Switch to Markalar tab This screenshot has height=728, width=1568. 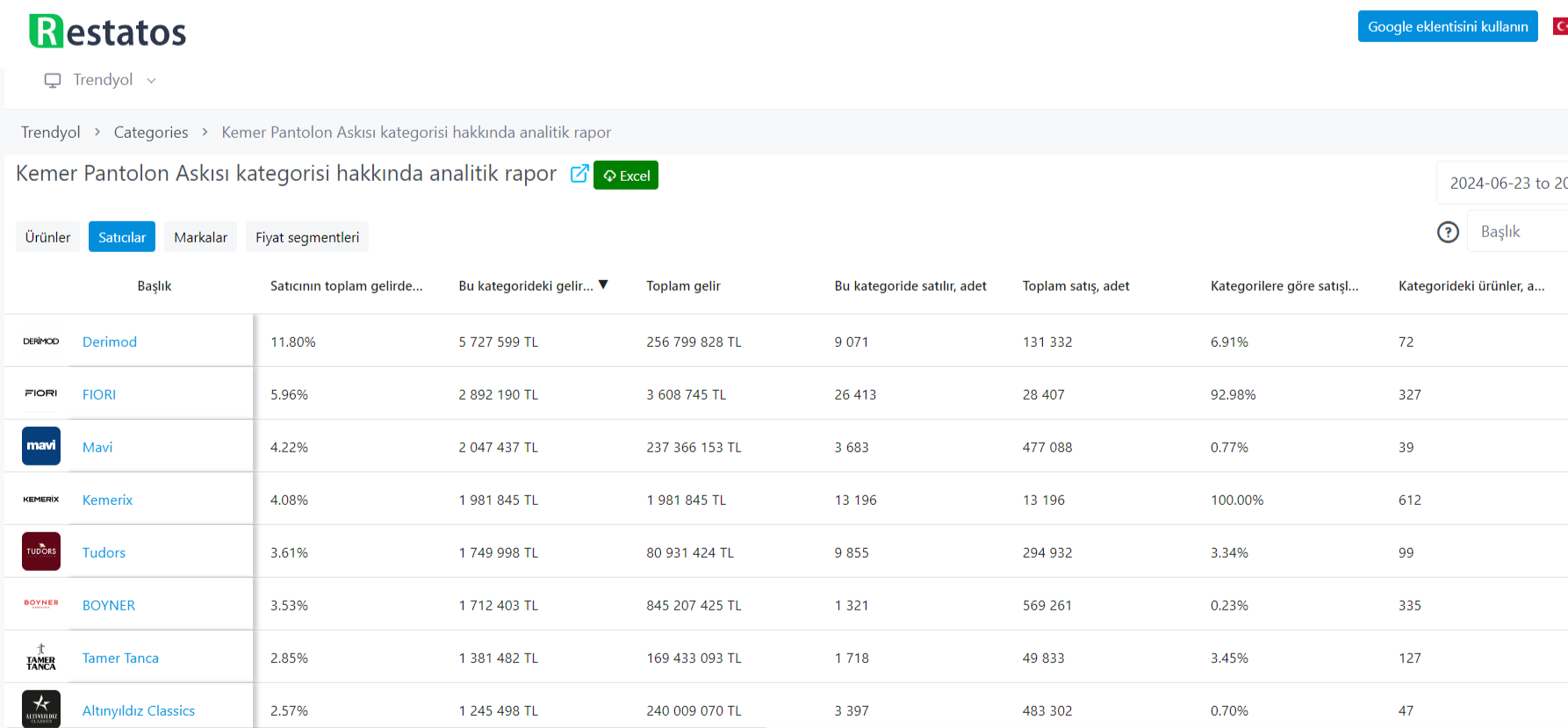pyautogui.click(x=200, y=237)
